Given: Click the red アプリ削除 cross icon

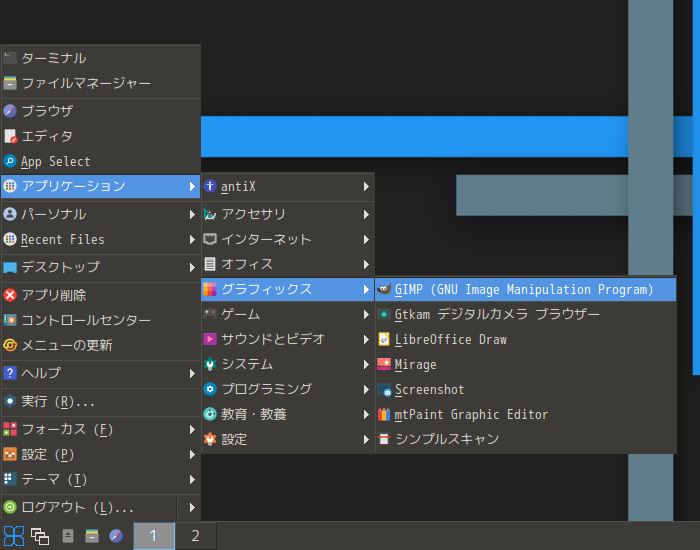Looking at the screenshot, I should point(10,295).
